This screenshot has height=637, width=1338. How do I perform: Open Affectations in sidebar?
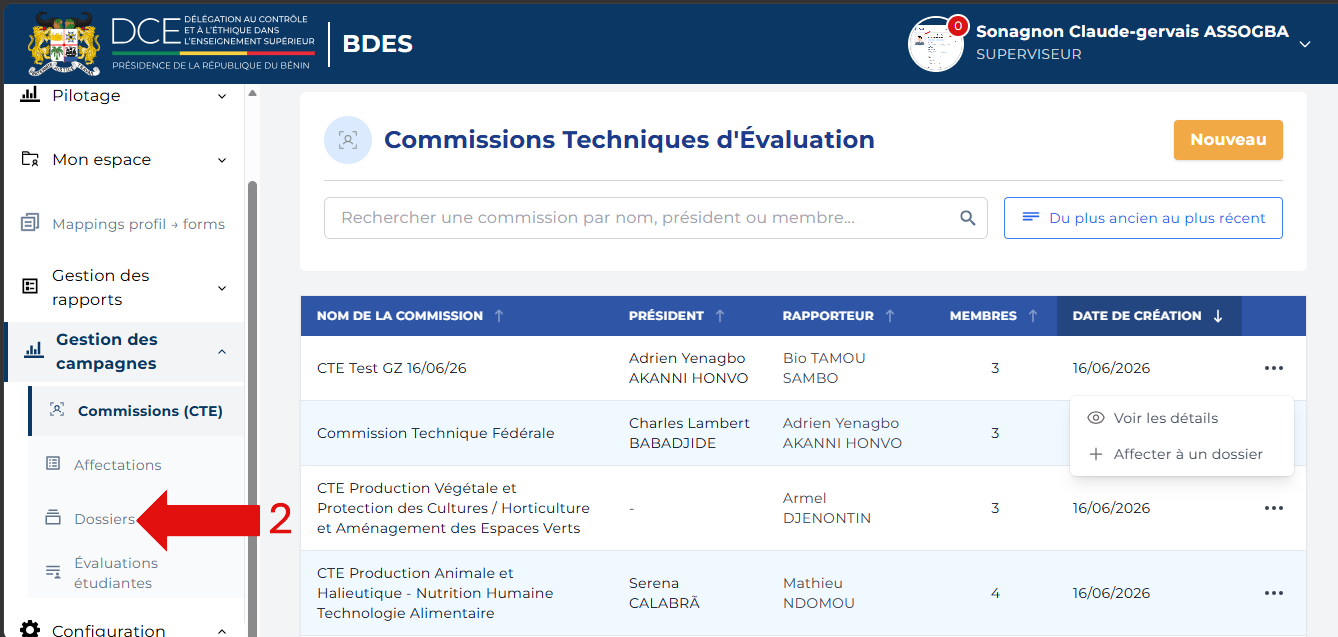click(117, 465)
